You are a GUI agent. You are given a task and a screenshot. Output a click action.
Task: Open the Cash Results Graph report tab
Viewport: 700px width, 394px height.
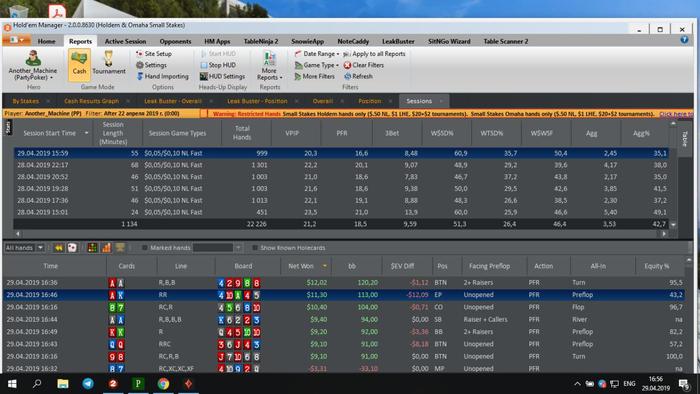pyautogui.click(x=92, y=101)
